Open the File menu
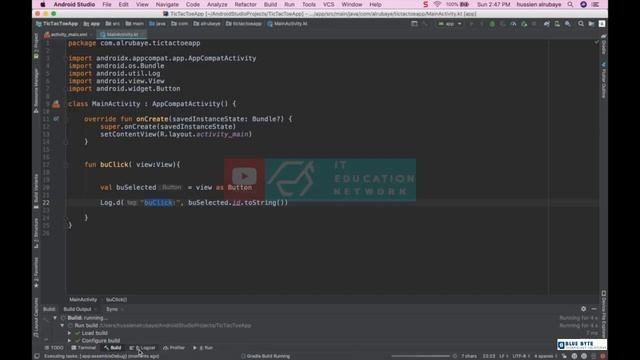This screenshot has width=640, height=360. click(107, 4)
